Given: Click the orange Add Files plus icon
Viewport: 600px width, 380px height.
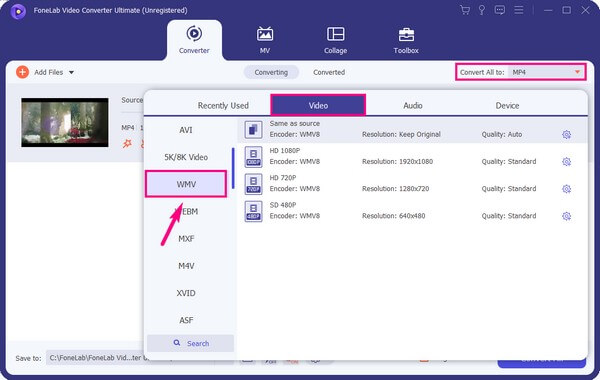Looking at the screenshot, I should coord(22,72).
